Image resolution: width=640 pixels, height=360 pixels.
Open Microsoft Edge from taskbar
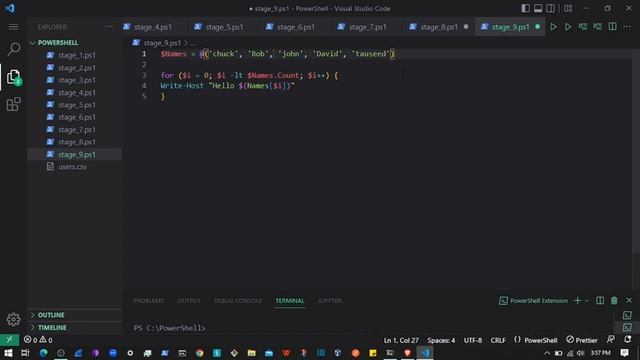pyautogui.click(x=43, y=353)
